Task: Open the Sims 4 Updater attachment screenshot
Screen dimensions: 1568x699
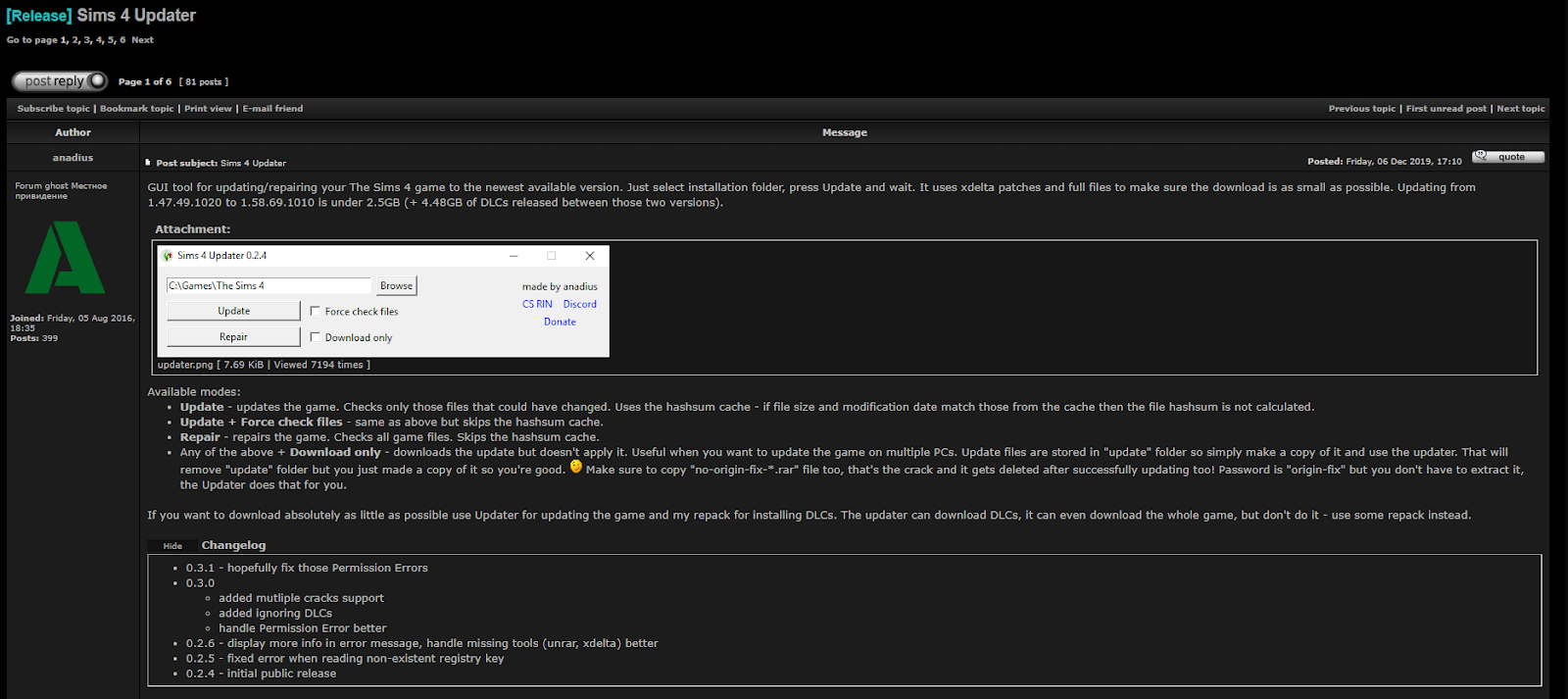Action: pos(383,301)
